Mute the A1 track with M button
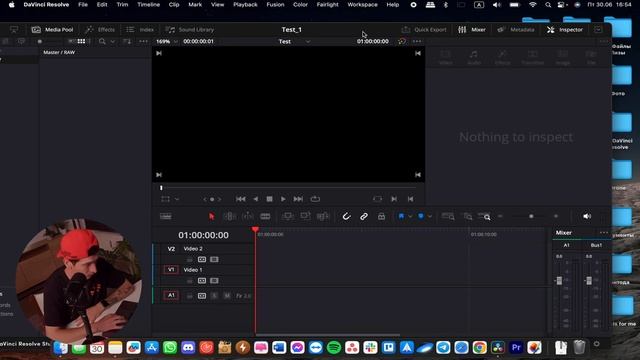This screenshot has height=360, width=640. point(227,296)
